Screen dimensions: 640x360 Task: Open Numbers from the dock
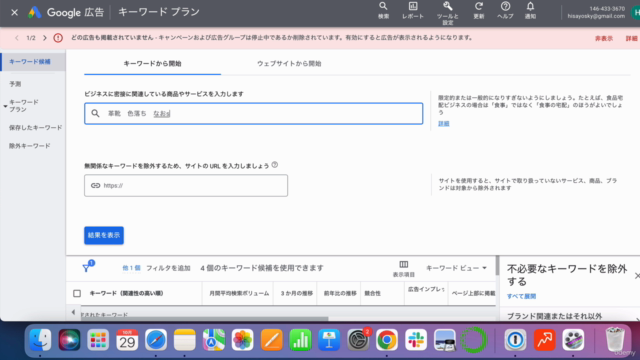(300, 340)
